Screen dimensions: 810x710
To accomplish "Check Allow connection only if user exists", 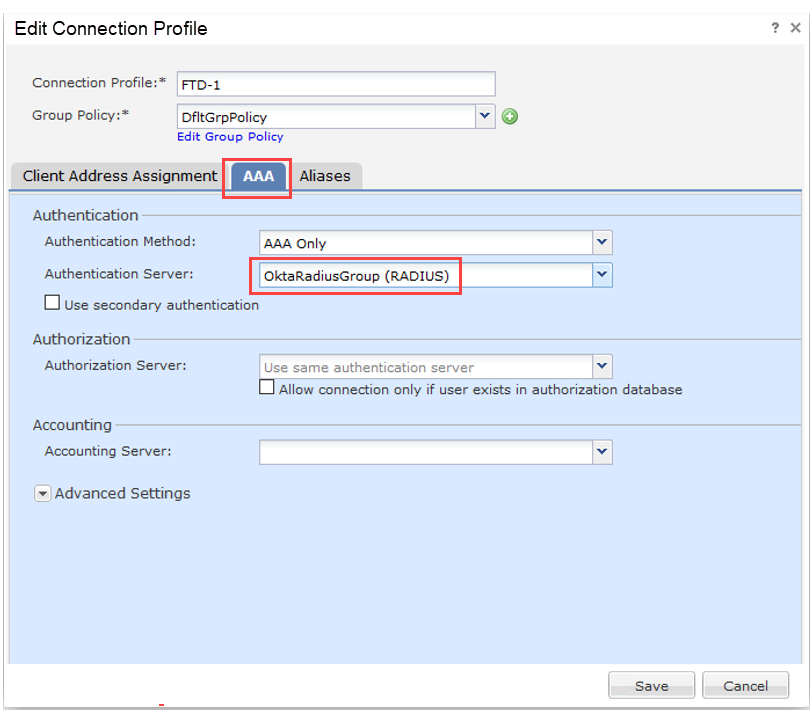I will tap(267, 388).
